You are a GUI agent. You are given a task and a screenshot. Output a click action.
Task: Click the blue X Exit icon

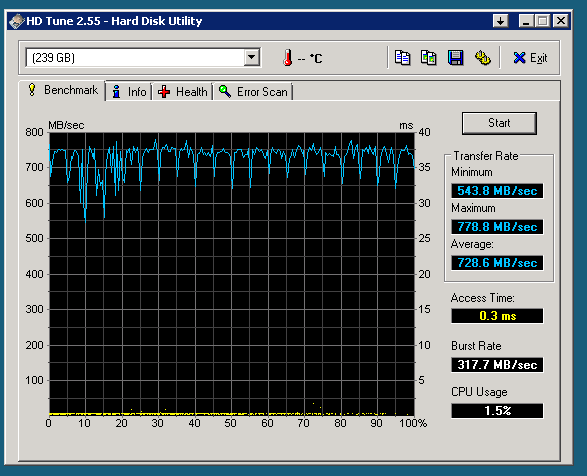(x=519, y=58)
